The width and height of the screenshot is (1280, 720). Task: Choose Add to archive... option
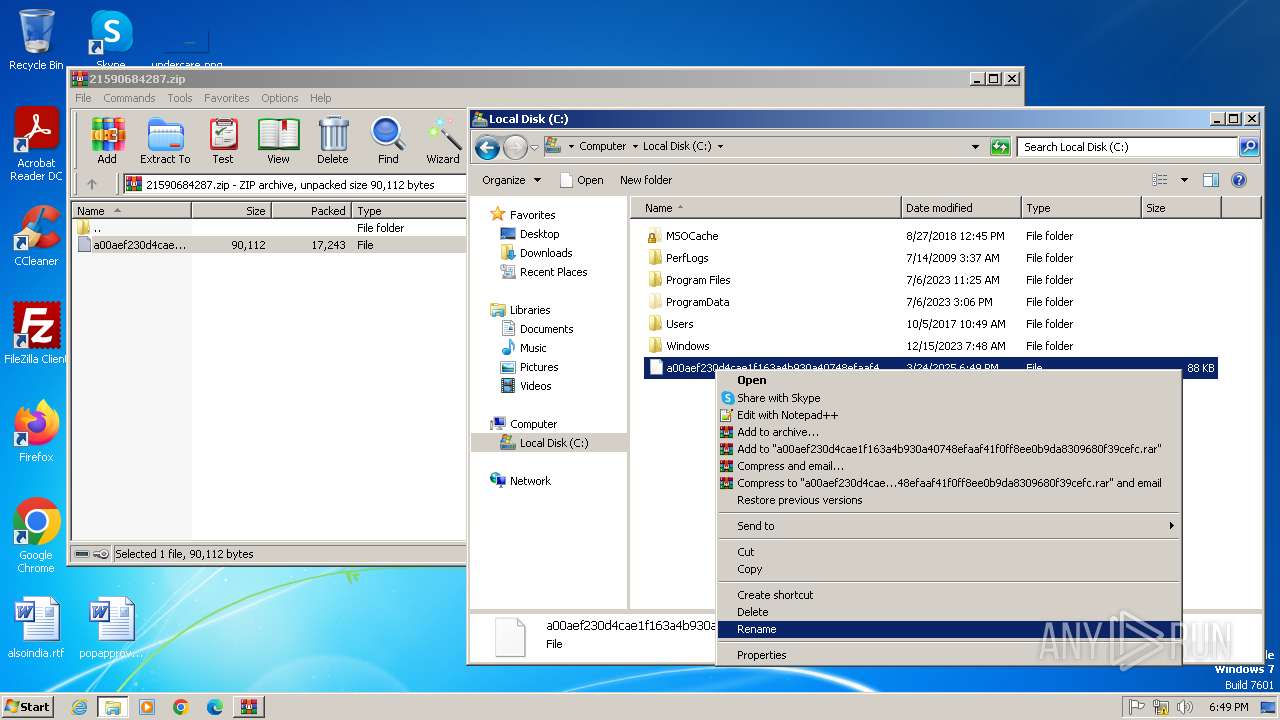(x=950, y=432)
